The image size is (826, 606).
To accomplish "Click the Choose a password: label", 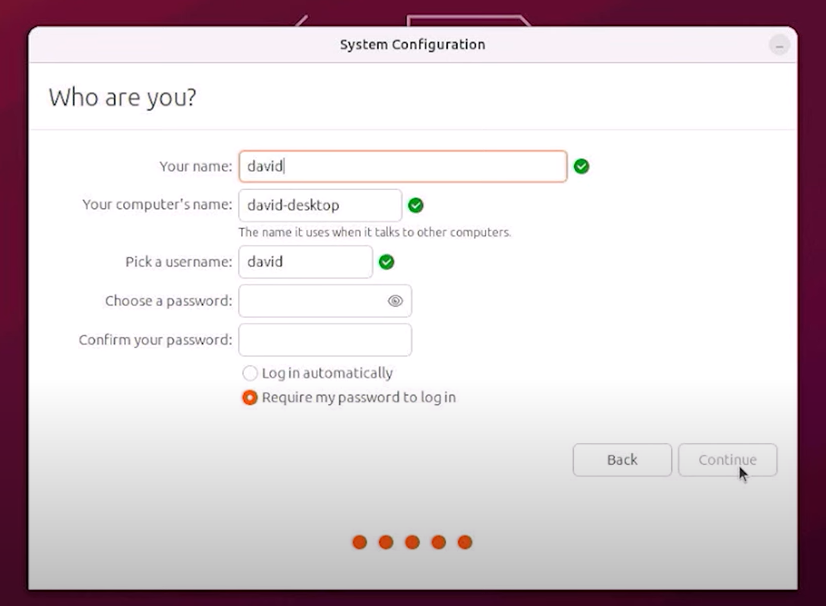I will point(169,301).
